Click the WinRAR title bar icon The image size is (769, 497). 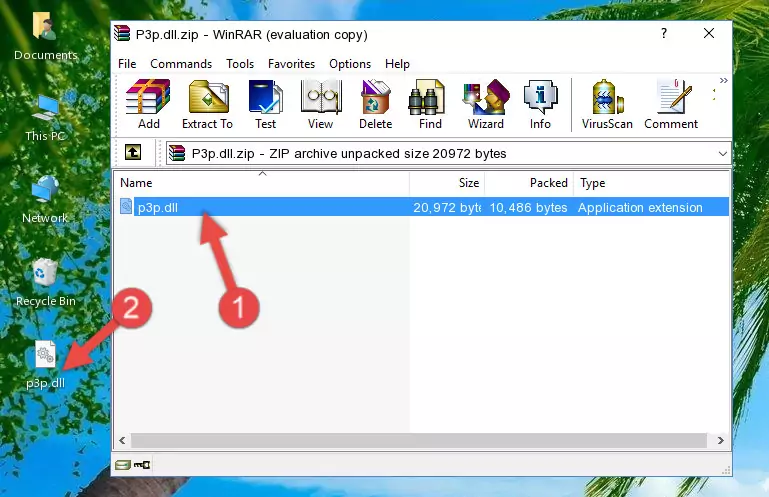pos(122,33)
